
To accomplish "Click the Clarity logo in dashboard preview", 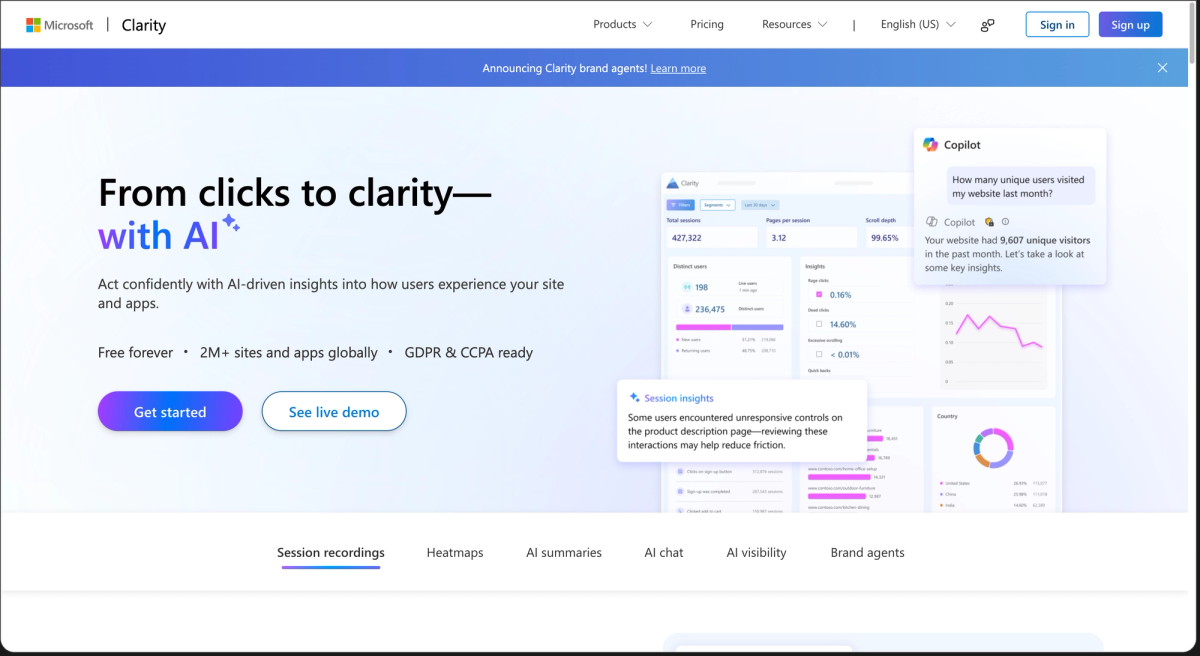I will tap(683, 184).
